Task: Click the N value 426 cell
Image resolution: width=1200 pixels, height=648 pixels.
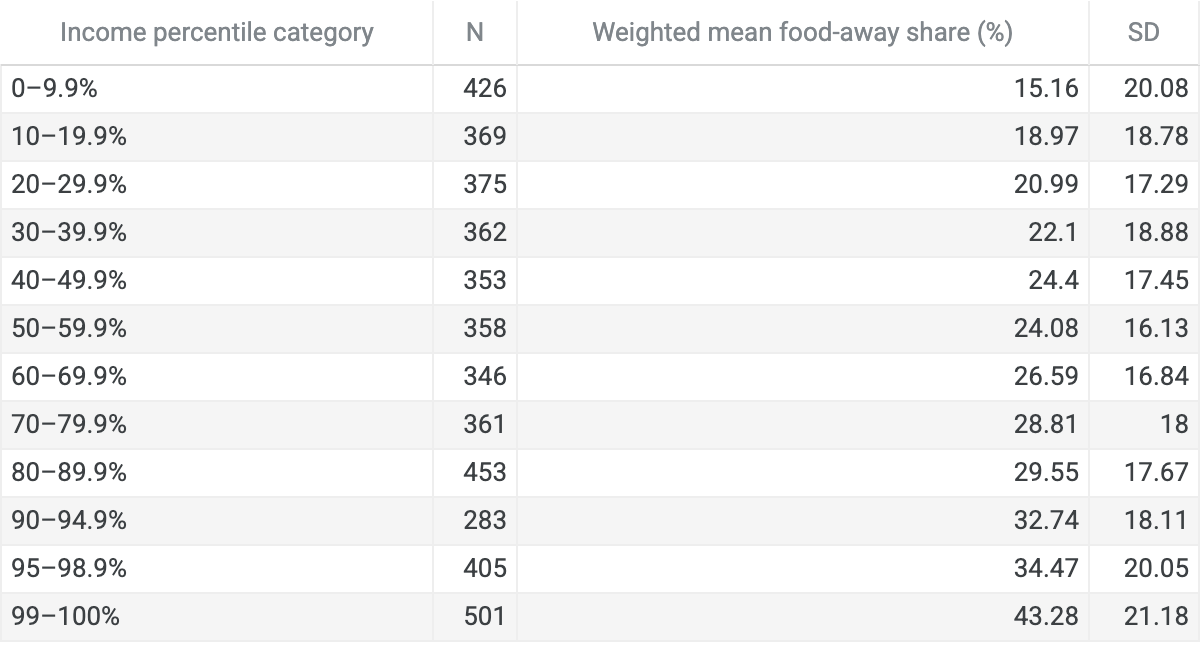Action: (475, 89)
